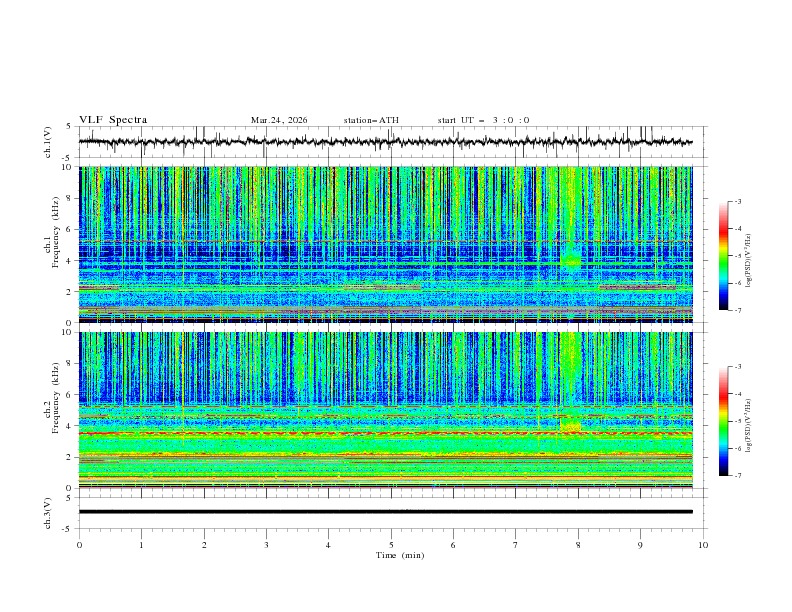Viewport: 792px width, 612px height.
Task: Click the ch.1(V) axis label
Action: point(48,142)
